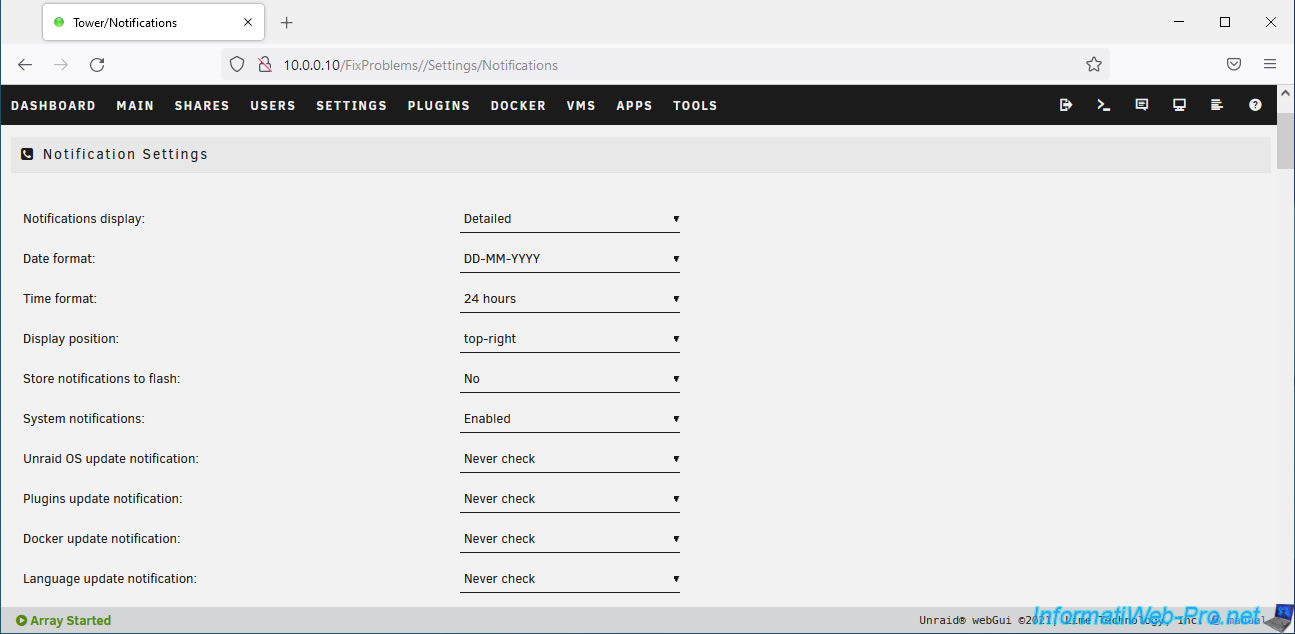Open the terminal icon in navbar
The width and height of the screenshot is (1295, 634).
point(1104,105)
